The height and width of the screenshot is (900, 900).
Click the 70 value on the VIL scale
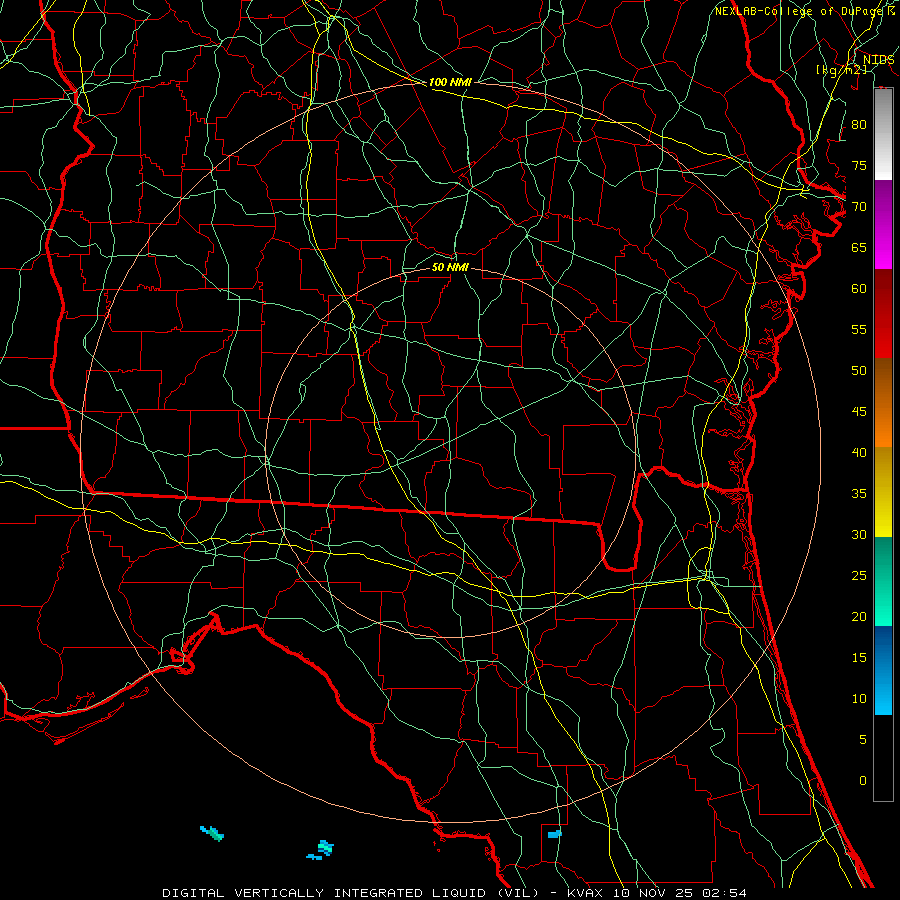pos(859,207)
